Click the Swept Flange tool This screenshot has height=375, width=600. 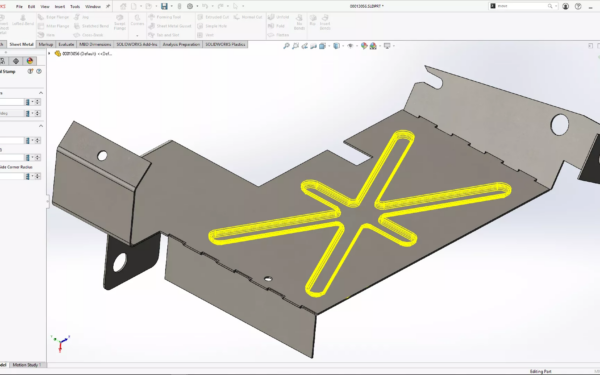pos(120,23)
